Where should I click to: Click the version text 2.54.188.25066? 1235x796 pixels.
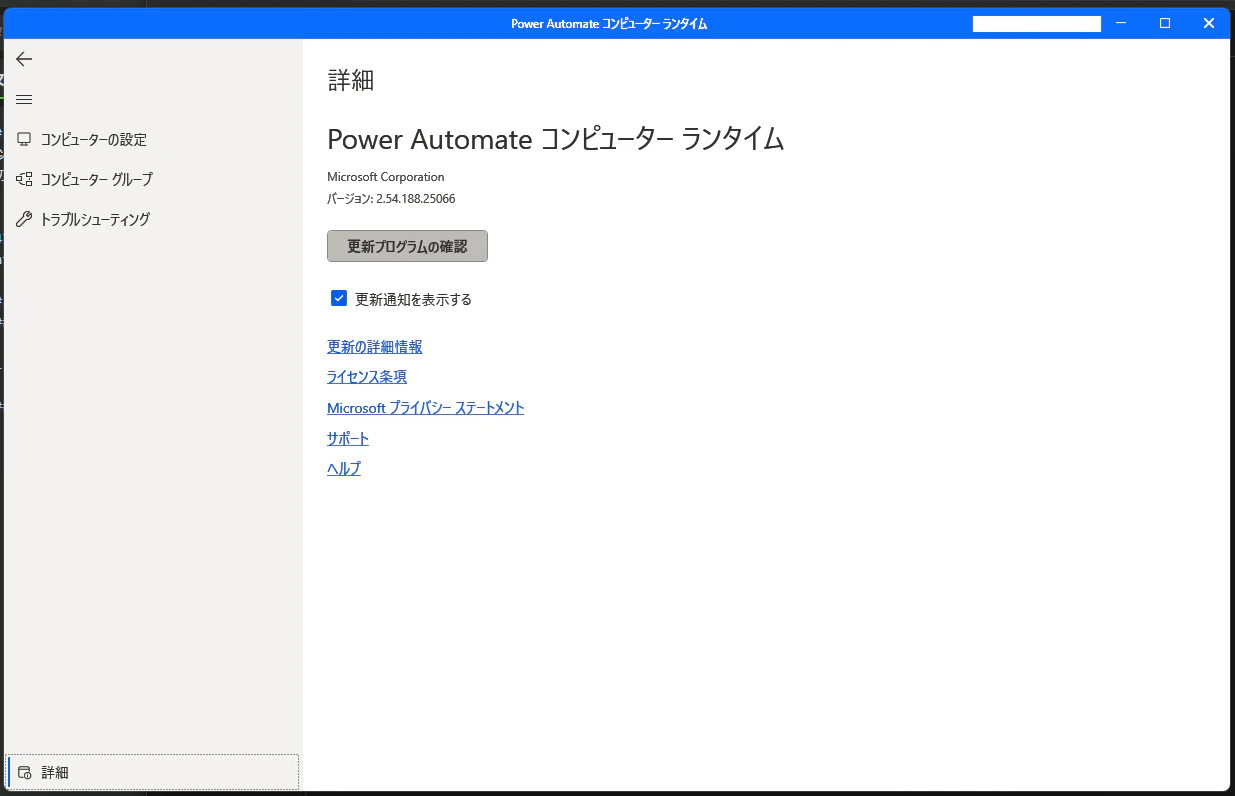point(415,199)
